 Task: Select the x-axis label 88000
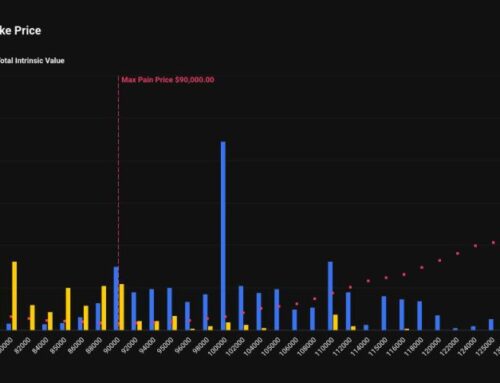(x=94, y=346)
